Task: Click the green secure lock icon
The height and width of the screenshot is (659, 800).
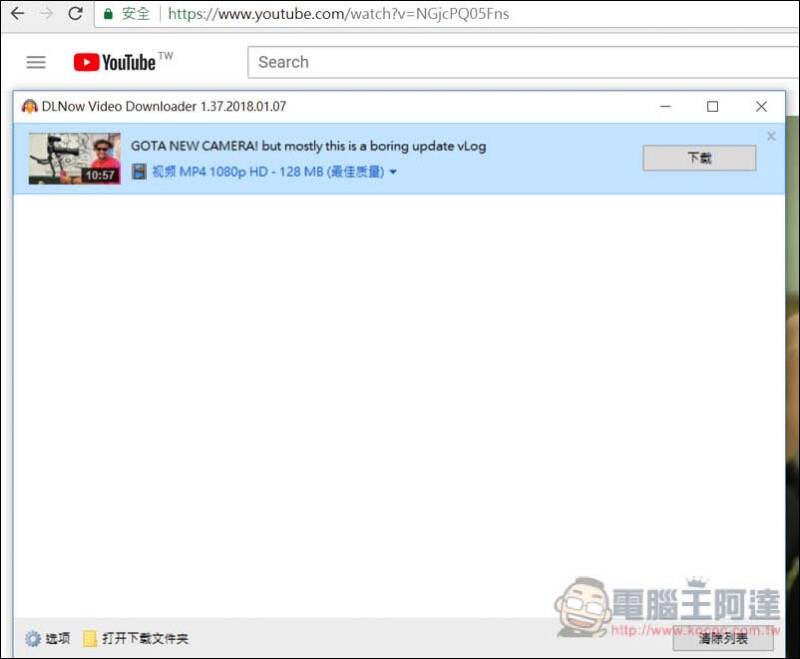Action: click(x=108, y=14)
